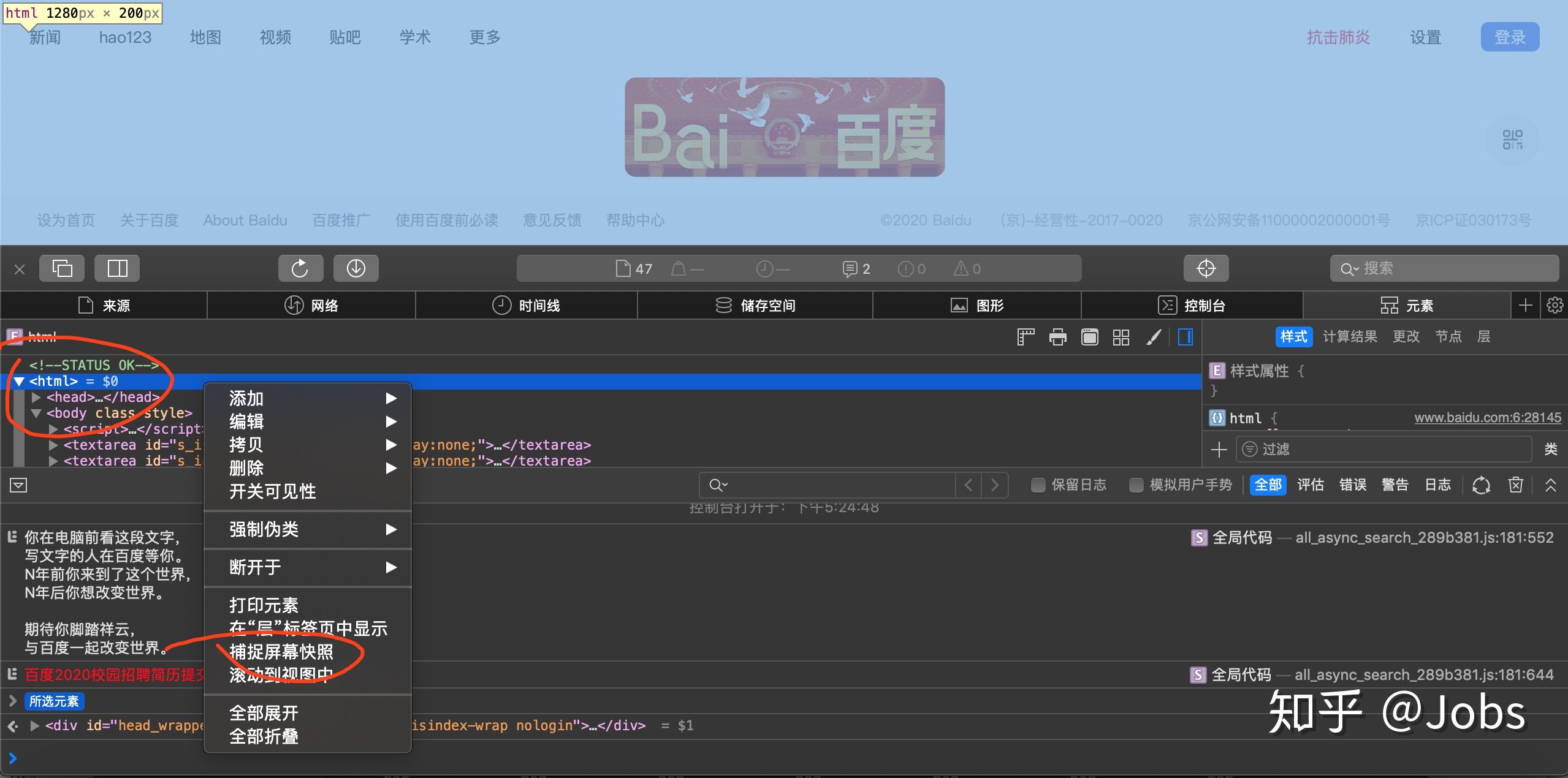Close the Web Inspector with the X
The image size is (1568, 778).
pyautogui.click(x=20, y=269)
